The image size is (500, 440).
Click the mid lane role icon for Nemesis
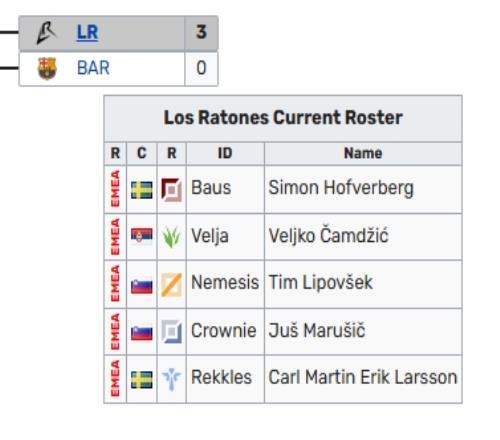(x=171, y=285)
